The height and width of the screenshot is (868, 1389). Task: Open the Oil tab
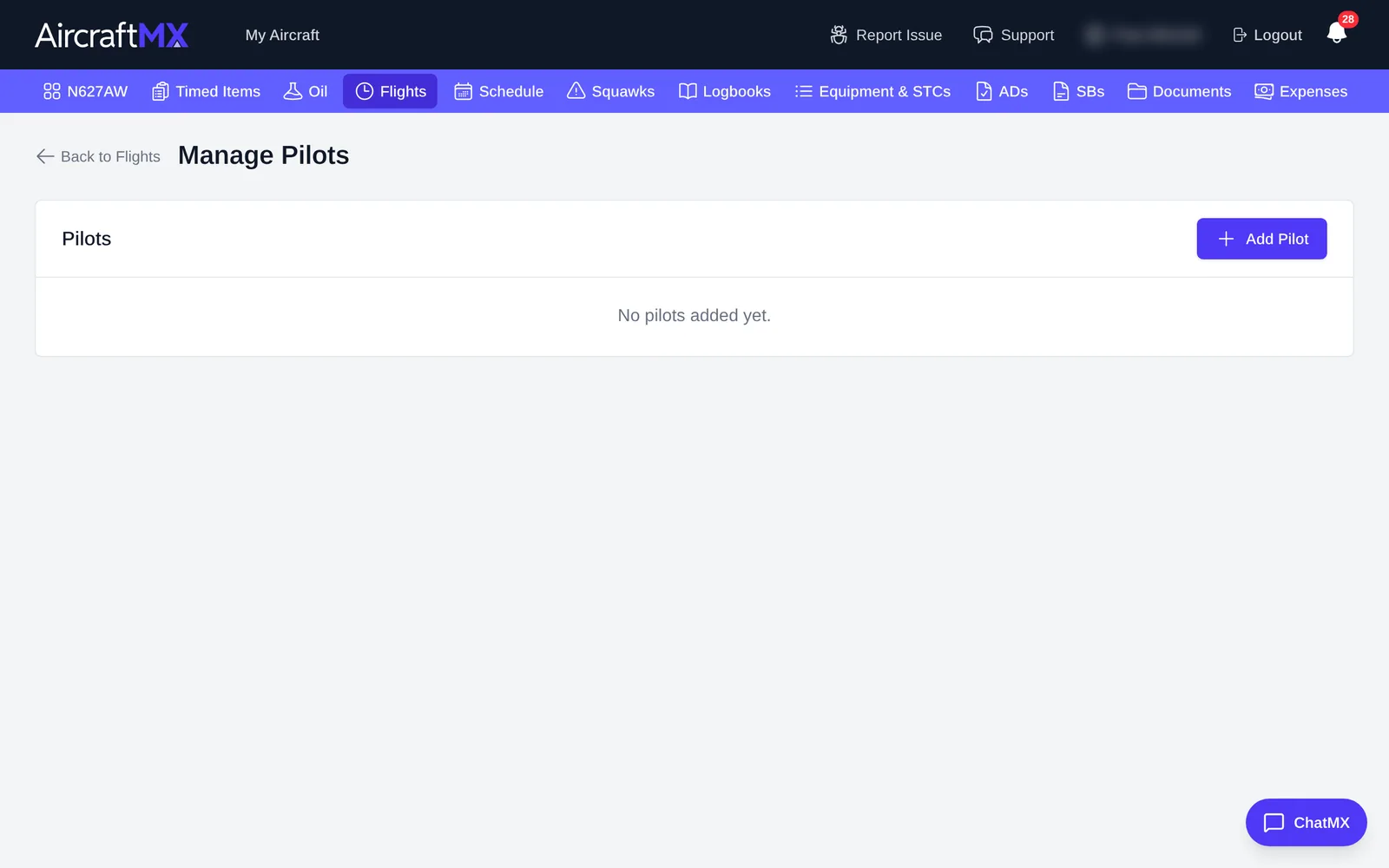click(306, 91)
